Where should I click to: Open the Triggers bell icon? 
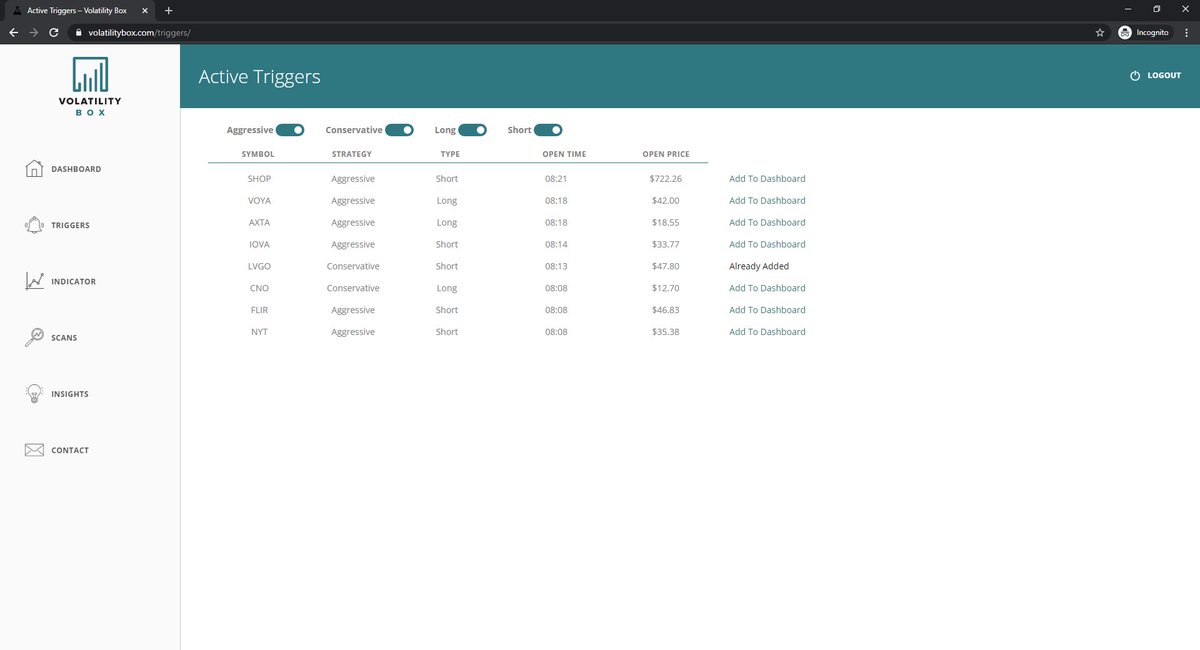point(34,225)
